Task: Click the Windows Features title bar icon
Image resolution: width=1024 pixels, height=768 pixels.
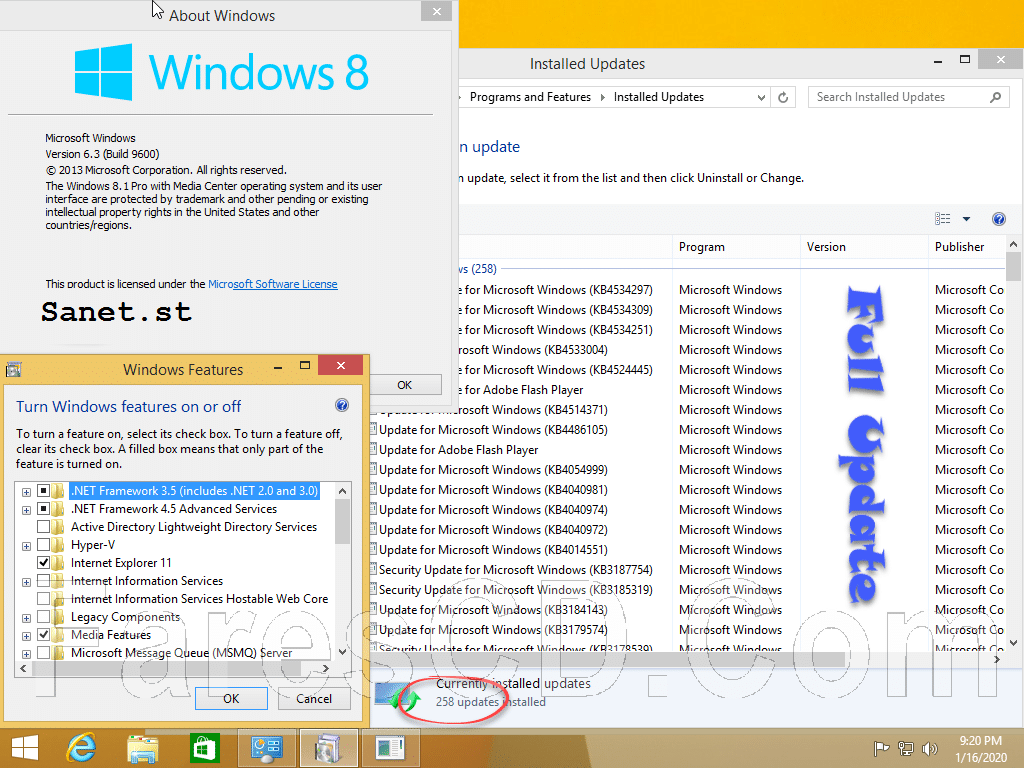Action: (14, 370)
